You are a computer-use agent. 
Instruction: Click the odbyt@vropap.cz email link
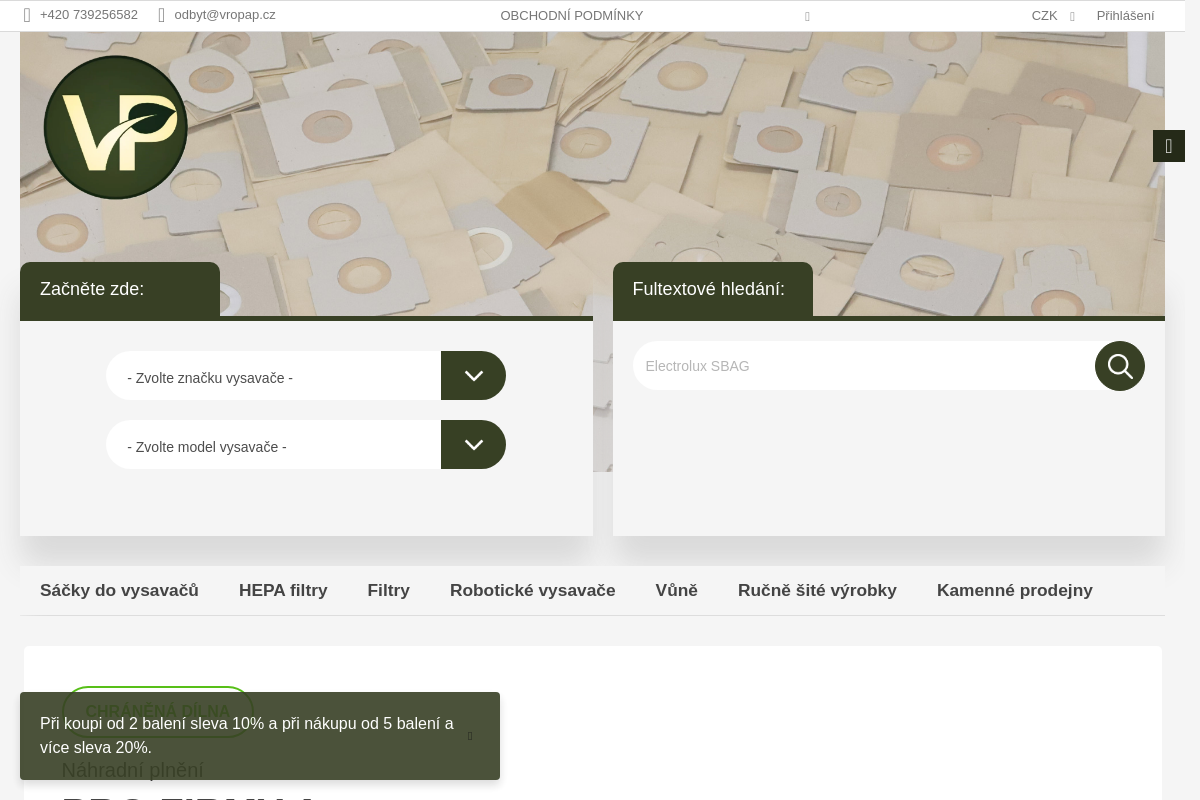coord(225,15)
